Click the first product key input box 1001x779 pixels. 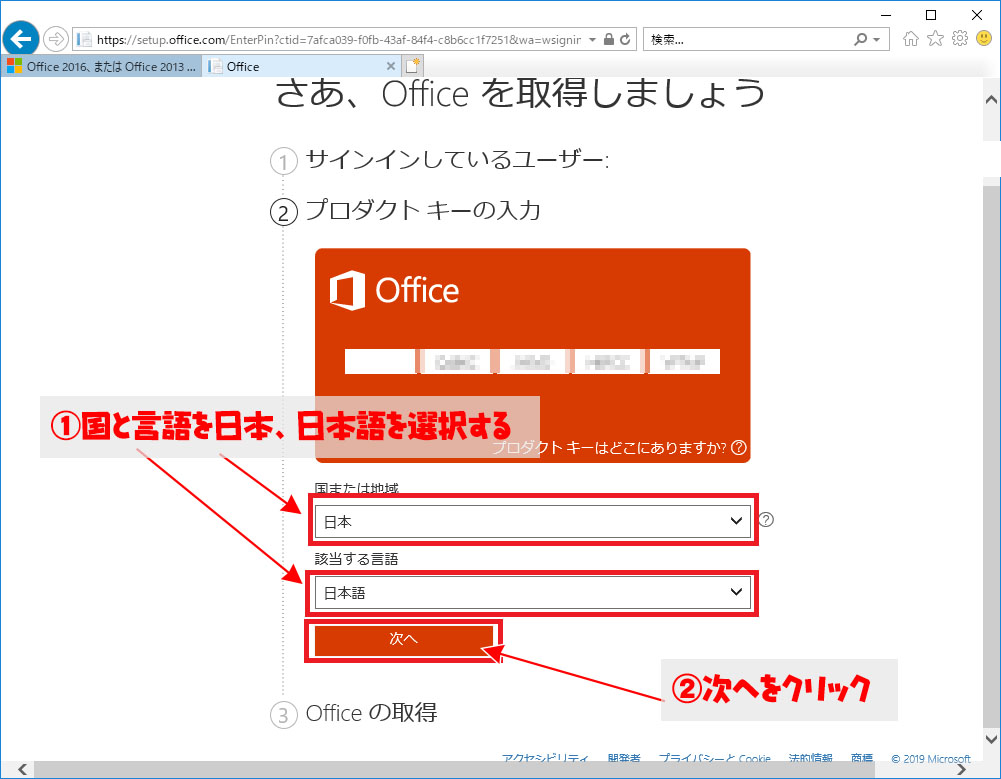click(x=380, y=361)
